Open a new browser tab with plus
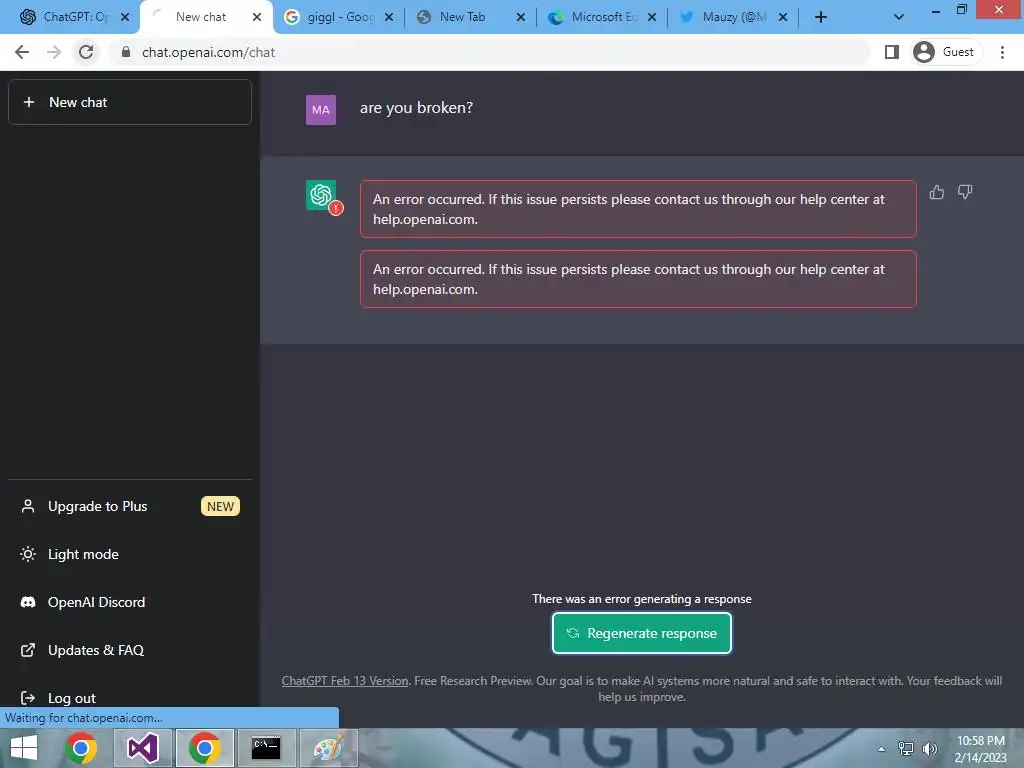 [x=821, y=17]
